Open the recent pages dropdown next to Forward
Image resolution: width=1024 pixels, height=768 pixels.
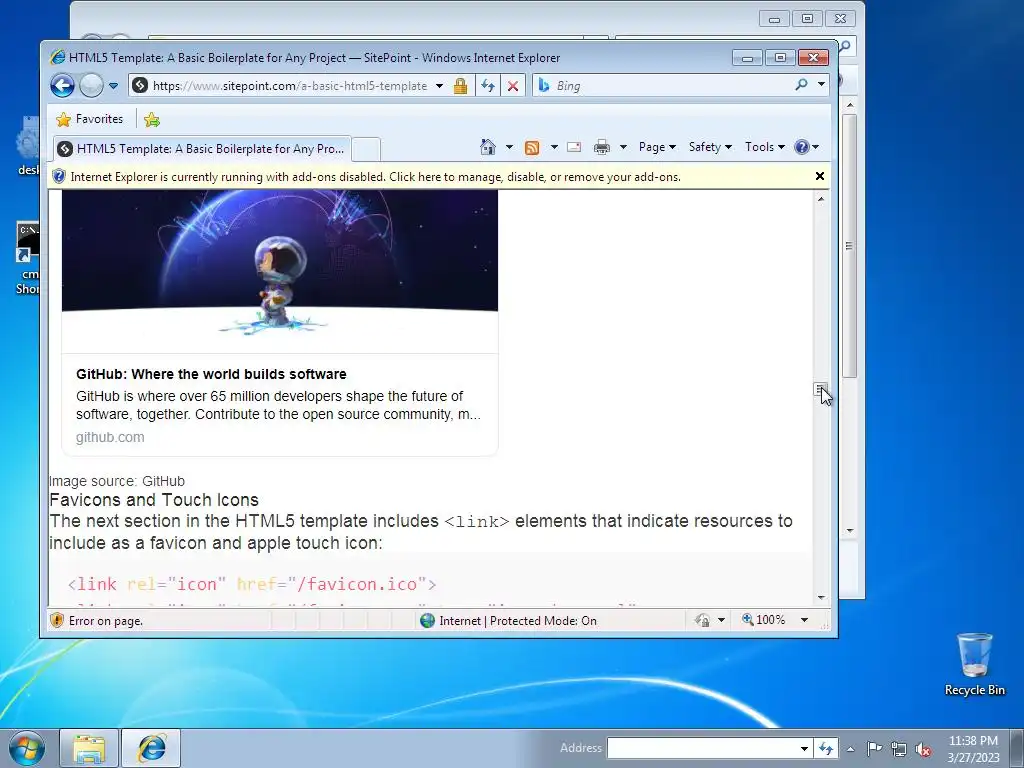[x=113, y=86]
